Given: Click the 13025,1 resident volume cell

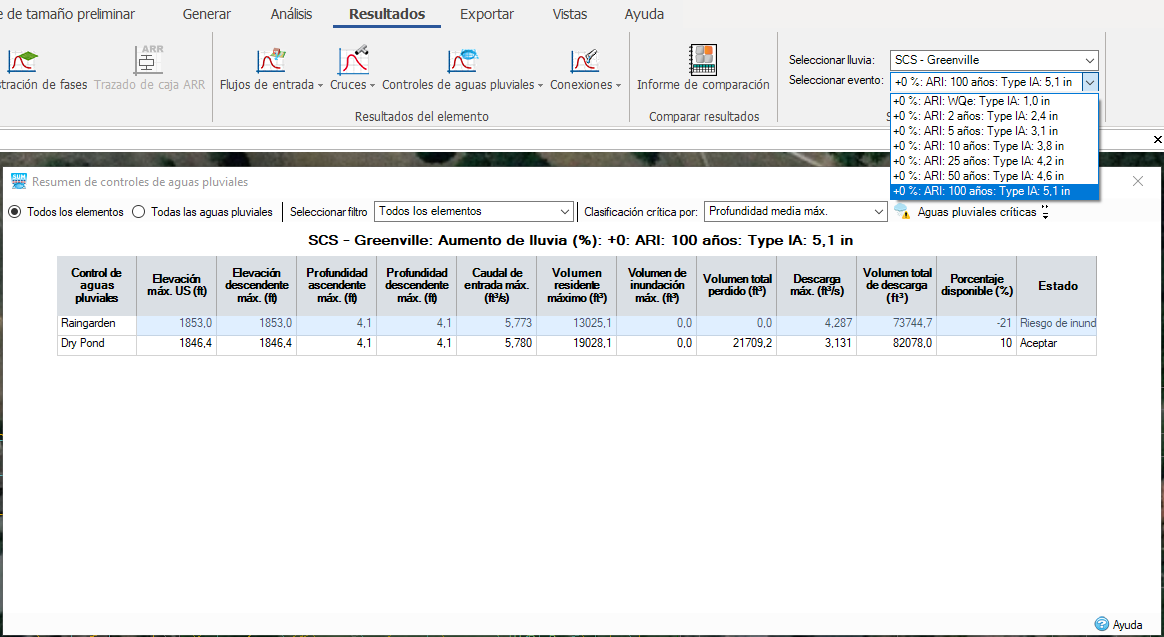Looking at the screenshot, I should coord(577,324).
